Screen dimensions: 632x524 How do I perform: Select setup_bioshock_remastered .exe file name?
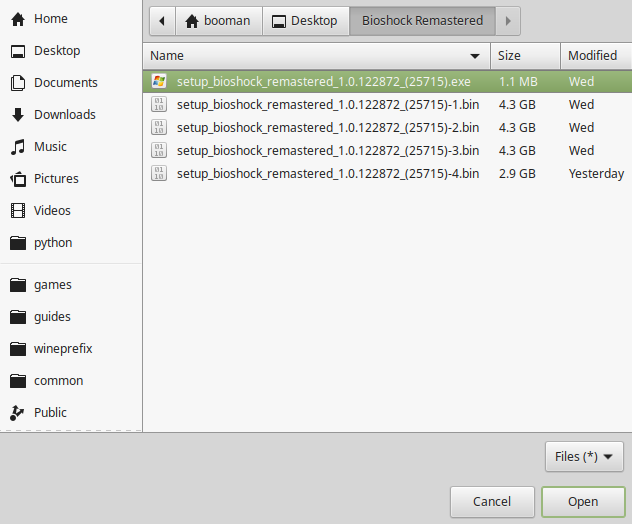click(324, 82)
